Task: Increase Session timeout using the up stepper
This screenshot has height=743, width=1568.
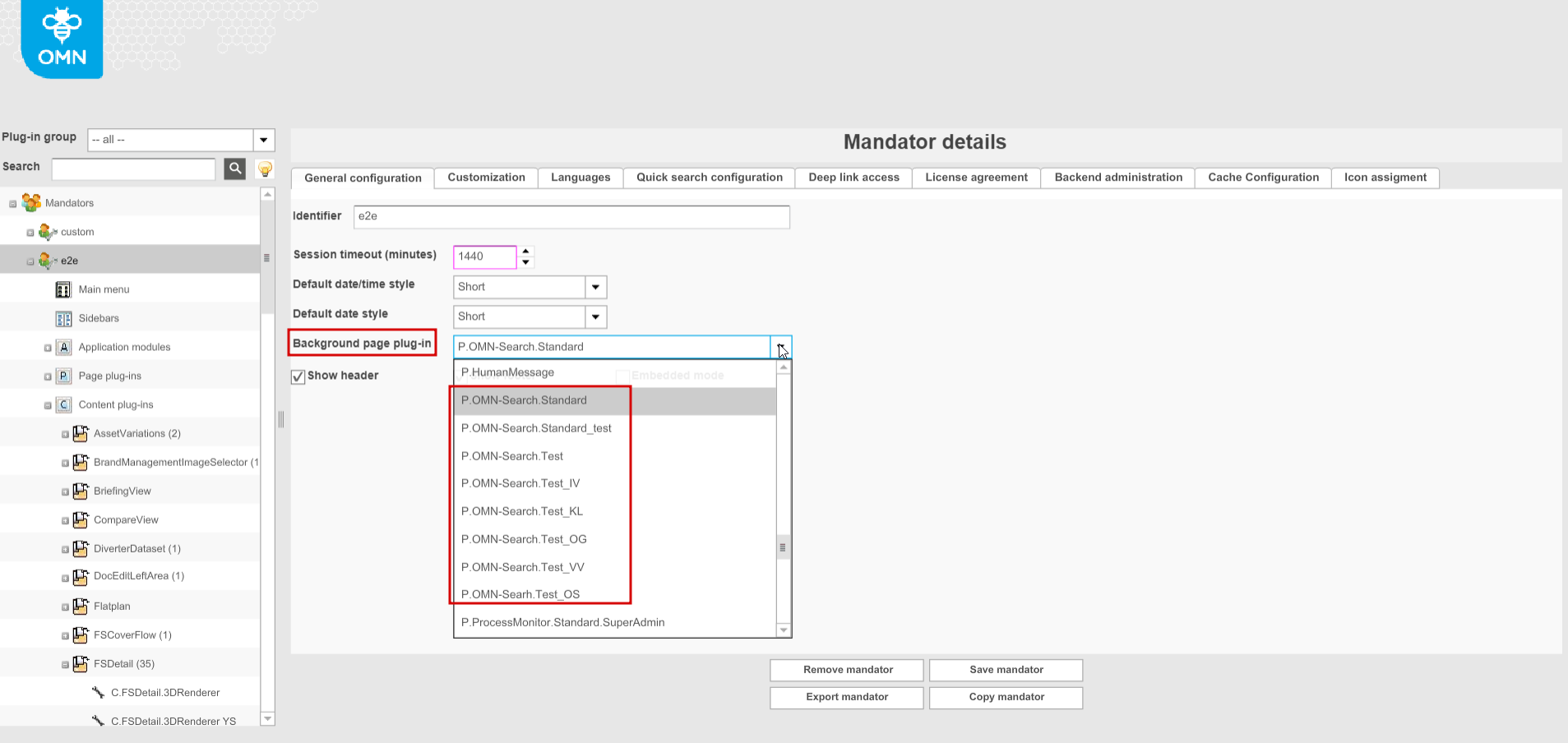Action: 526,252
